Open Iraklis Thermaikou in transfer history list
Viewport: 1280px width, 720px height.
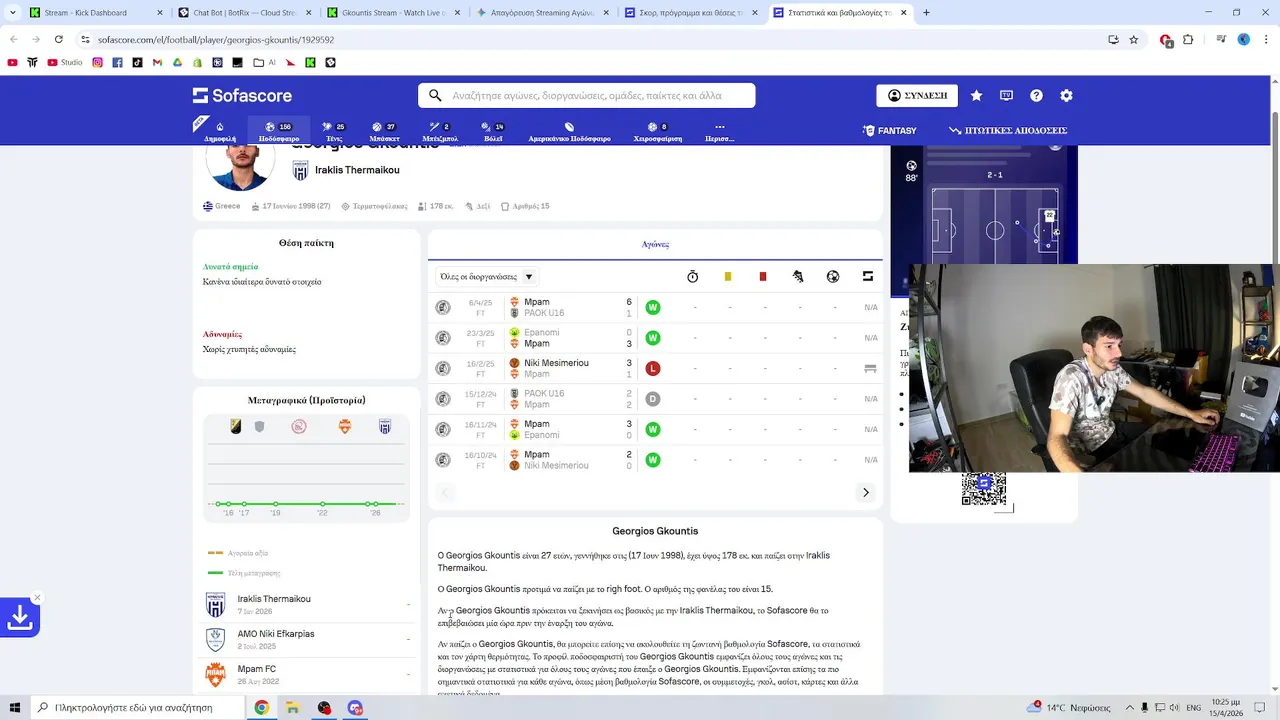coord(306,604)
